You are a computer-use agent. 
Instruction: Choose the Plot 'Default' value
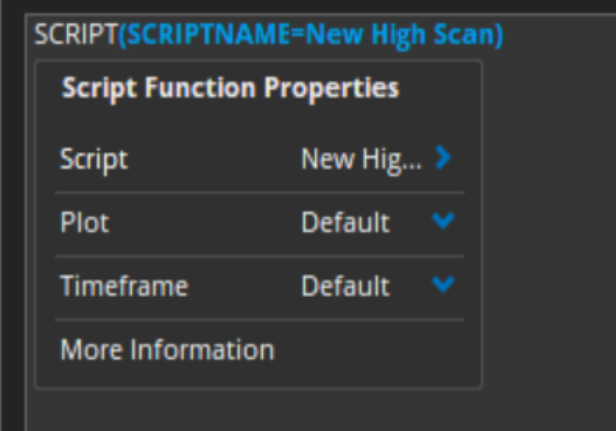pyautogui.click(x=345, y=222)
